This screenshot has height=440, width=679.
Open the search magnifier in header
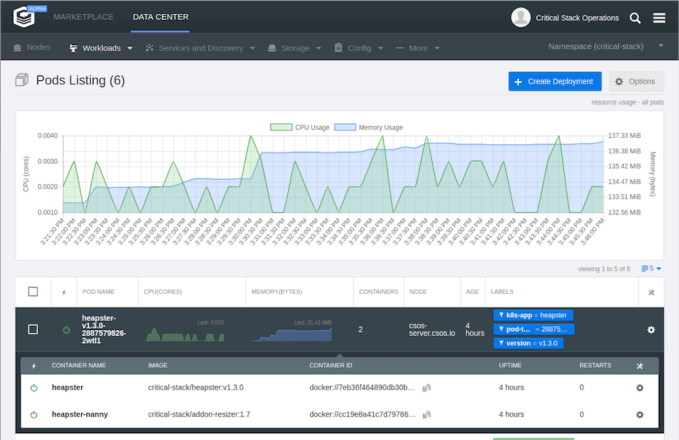coord(637,17)
